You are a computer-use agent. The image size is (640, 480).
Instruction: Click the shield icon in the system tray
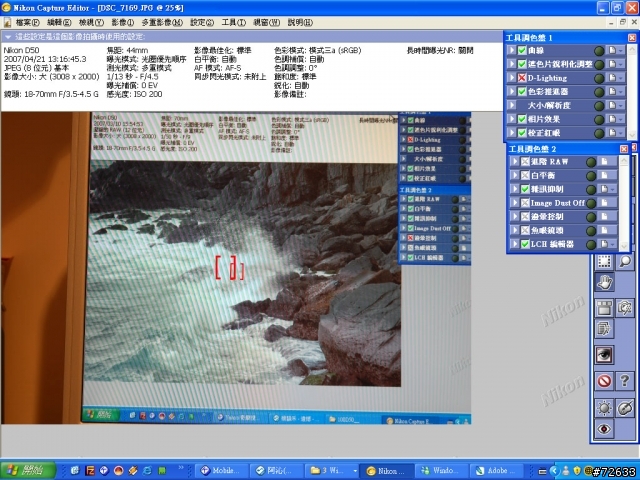(577, 471)
